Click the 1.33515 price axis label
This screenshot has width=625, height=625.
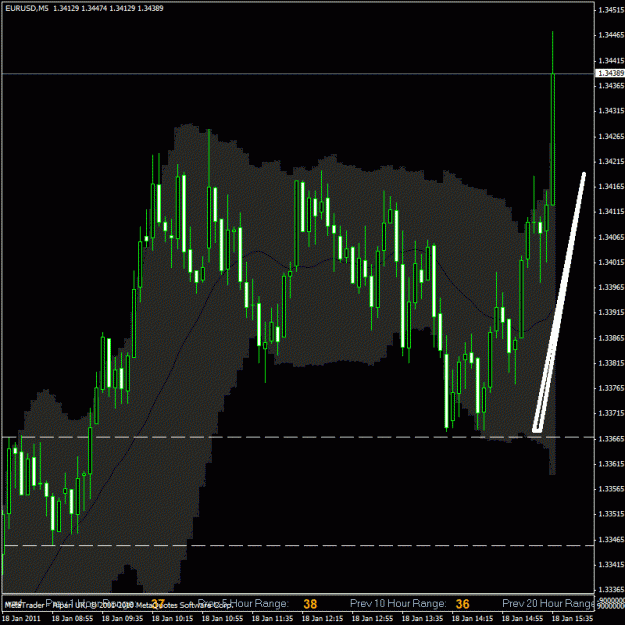point(611,515)
